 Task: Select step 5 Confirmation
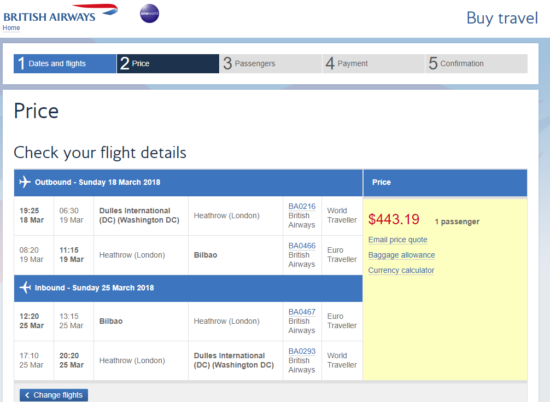coord(476,63)
